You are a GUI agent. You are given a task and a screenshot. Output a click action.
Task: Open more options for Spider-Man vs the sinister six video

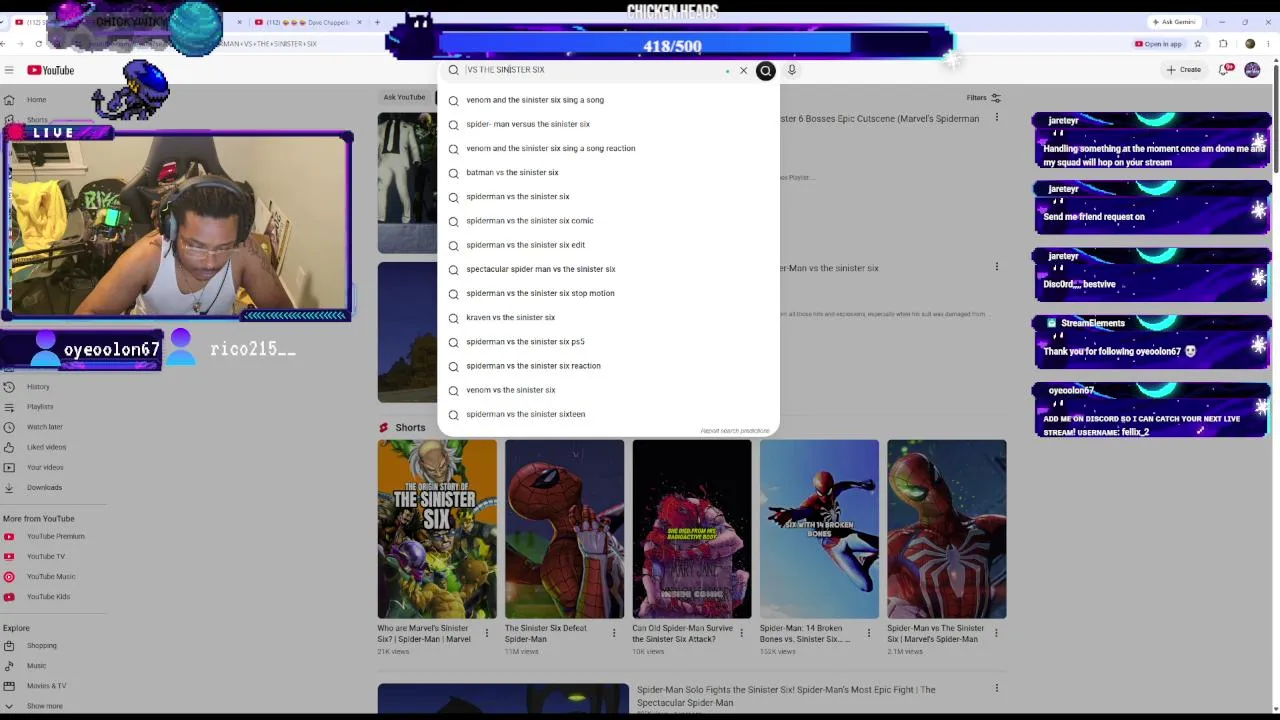tap(996, 267)
